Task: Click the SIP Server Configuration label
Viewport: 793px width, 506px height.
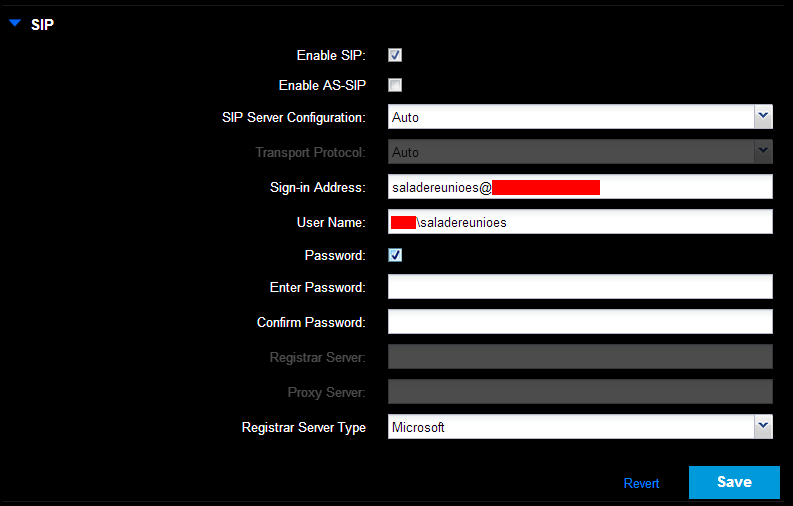Action: tap(294, 118)
